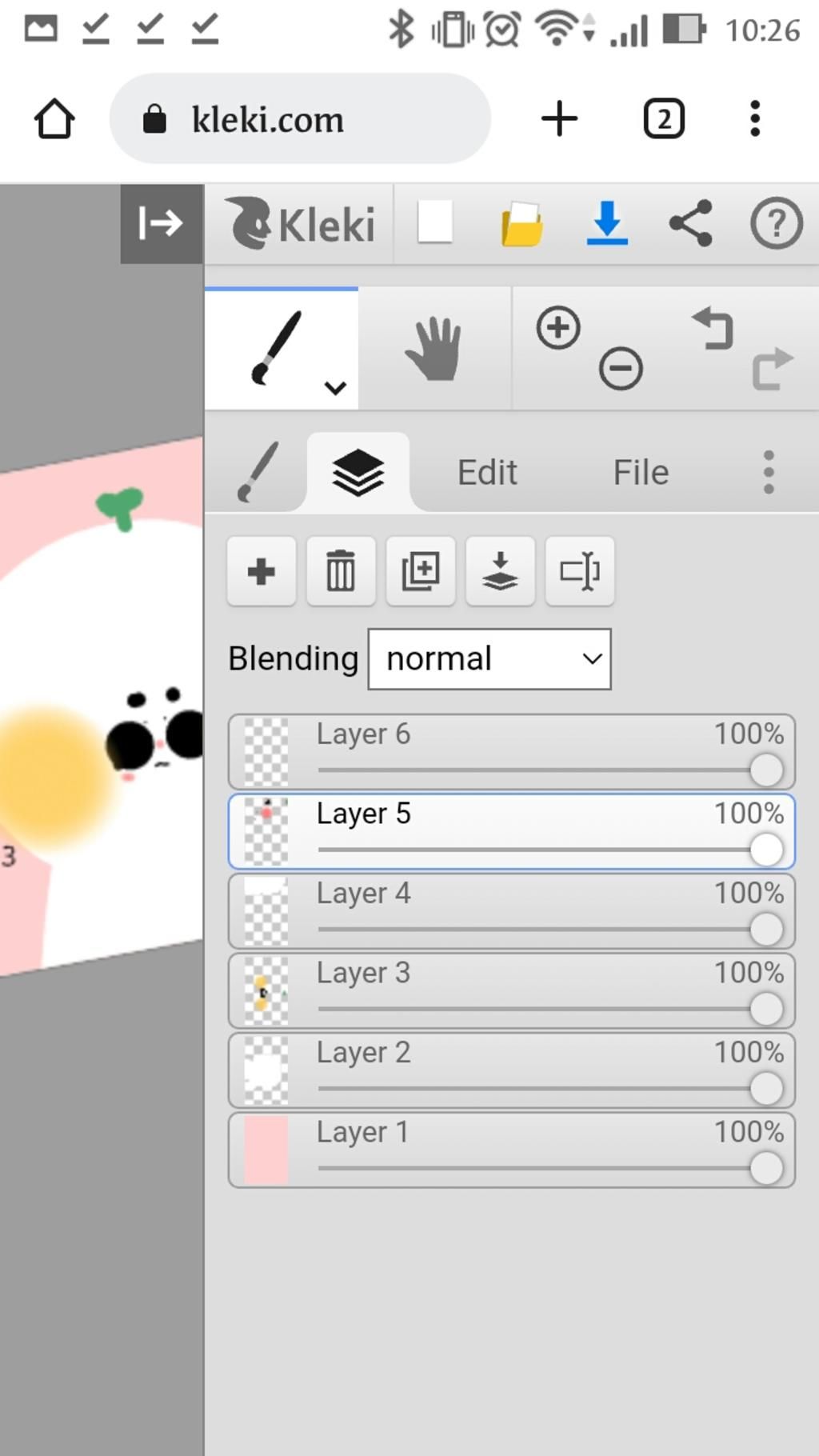The width and height of the screenshot is (819, 1456).
Task: Open the Blending mode dropdown
Action: click(489, 659)
